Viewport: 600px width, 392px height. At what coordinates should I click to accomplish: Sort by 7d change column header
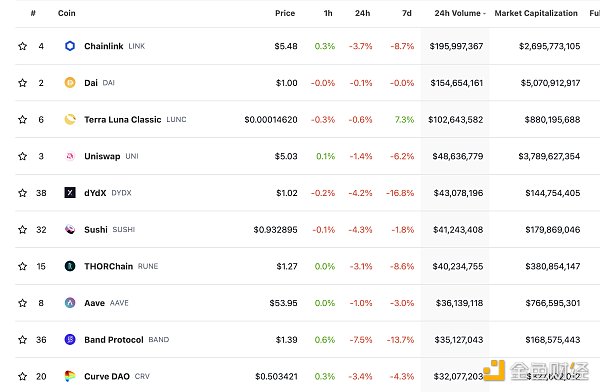pos(406,13)
